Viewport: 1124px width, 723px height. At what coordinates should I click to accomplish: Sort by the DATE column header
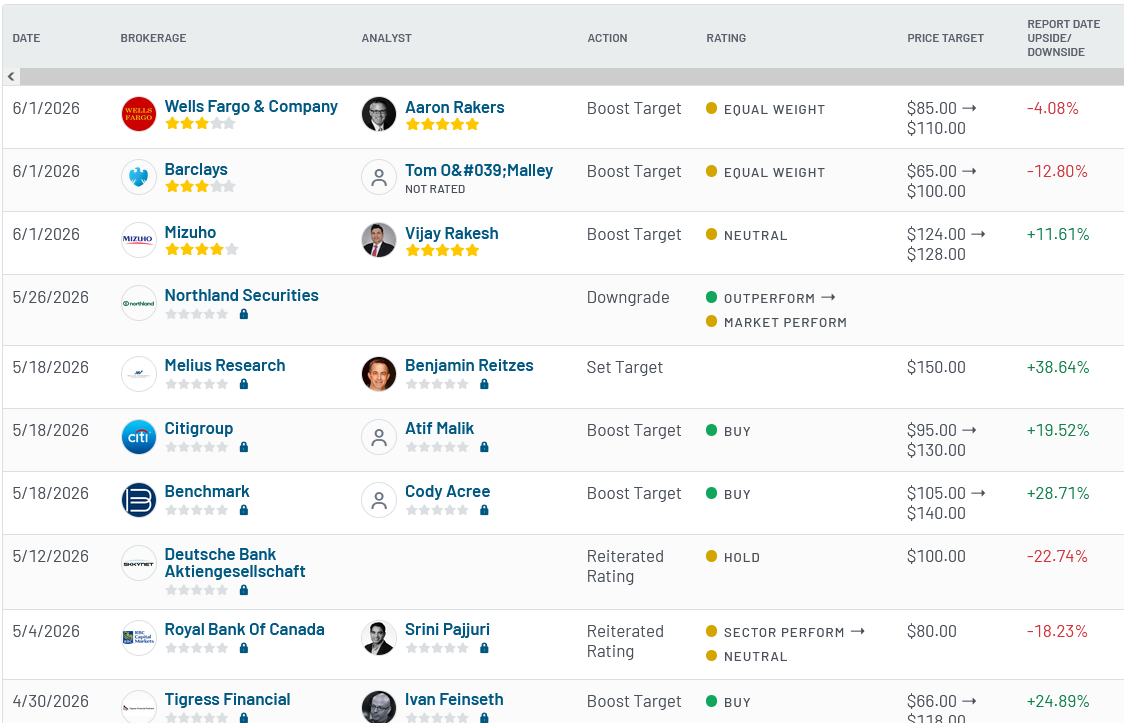coord(27,38)
